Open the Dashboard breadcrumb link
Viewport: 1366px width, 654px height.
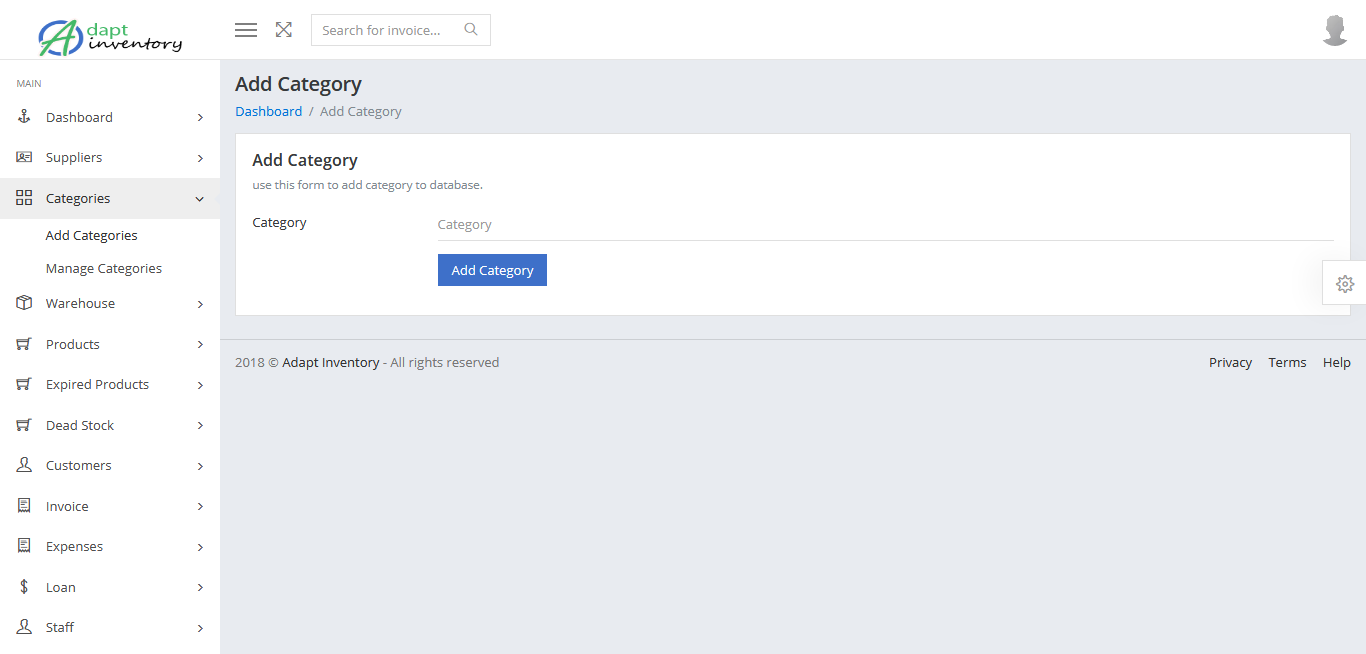tap(268, 111)
